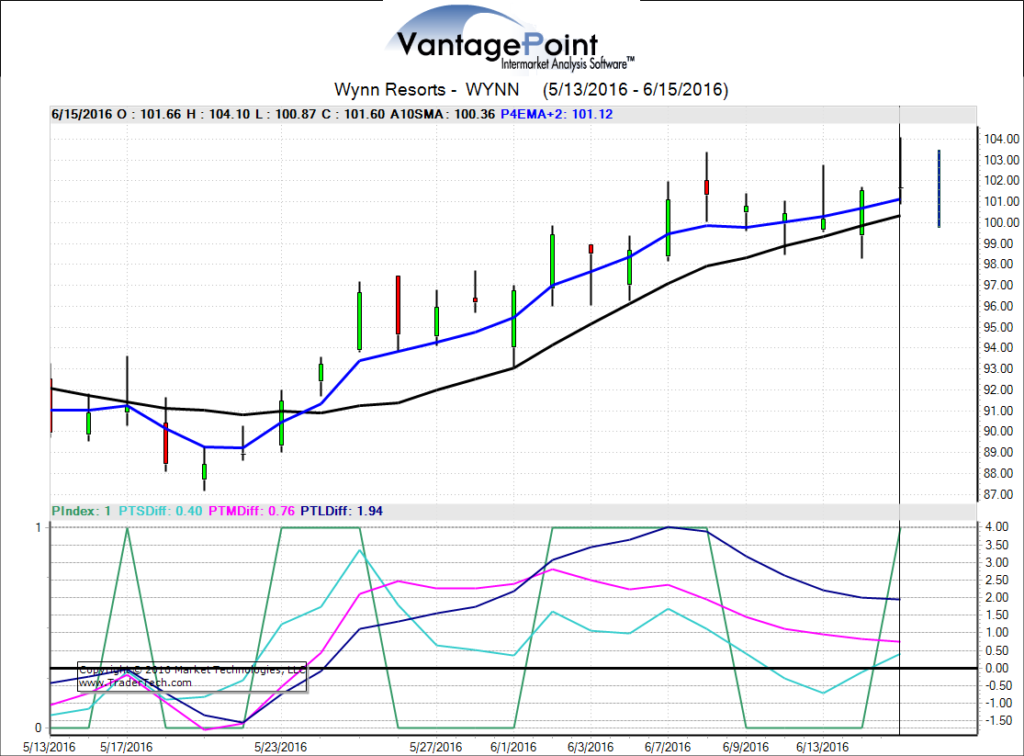Click the magenta PTMDiff: 0.76 label
The image size is (1024, 756).
[x=251, y=511]
